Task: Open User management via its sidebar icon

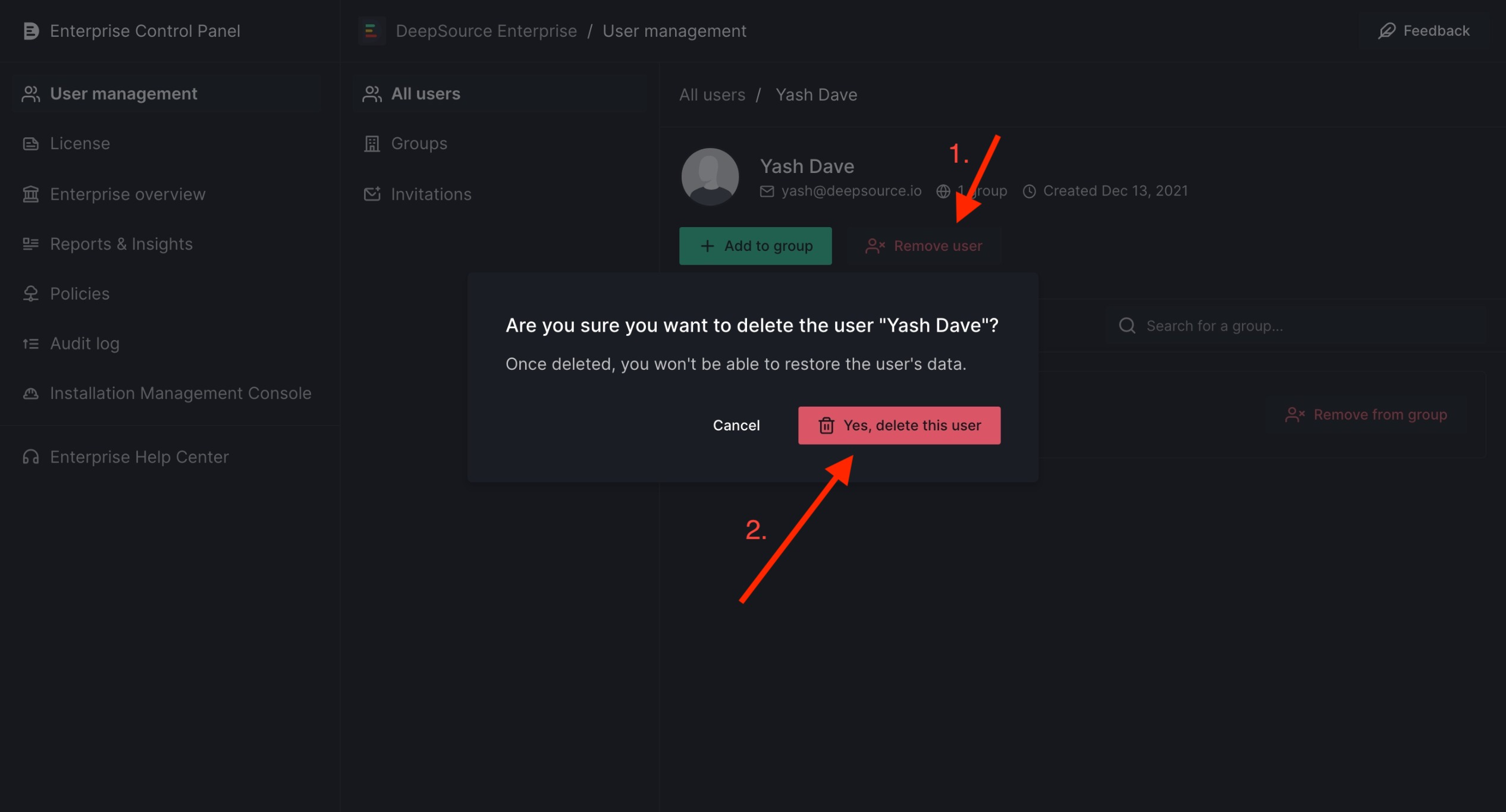Action: pyautogui.click(x=31, y=93)
